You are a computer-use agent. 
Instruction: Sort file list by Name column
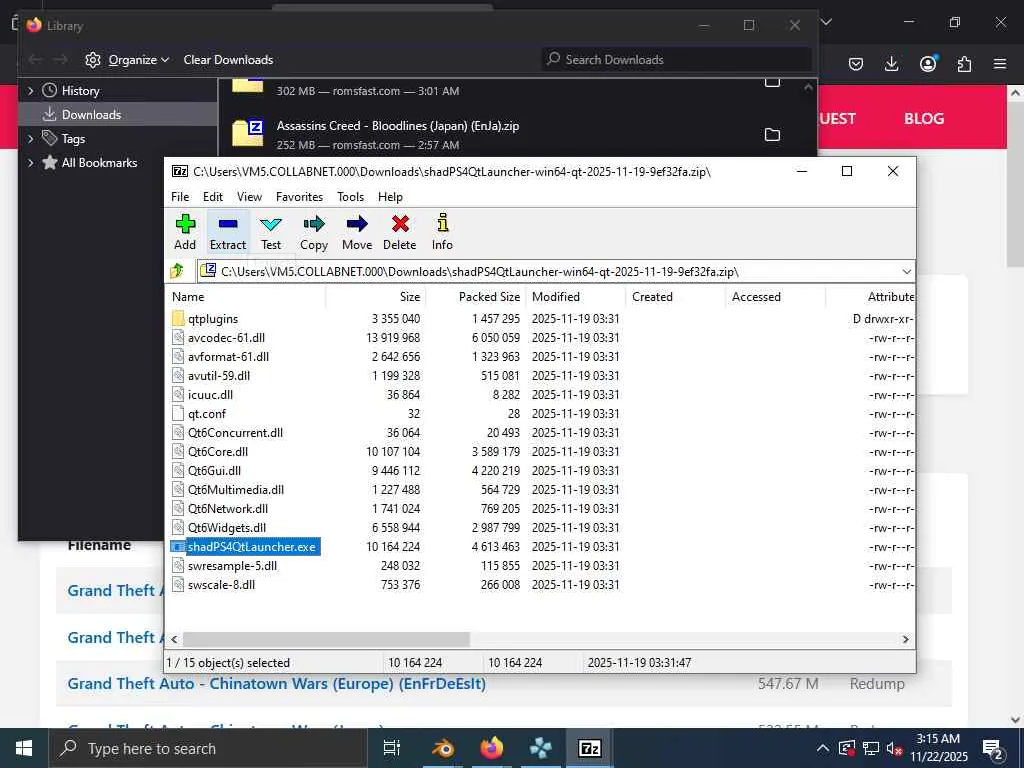click(246, 296)
